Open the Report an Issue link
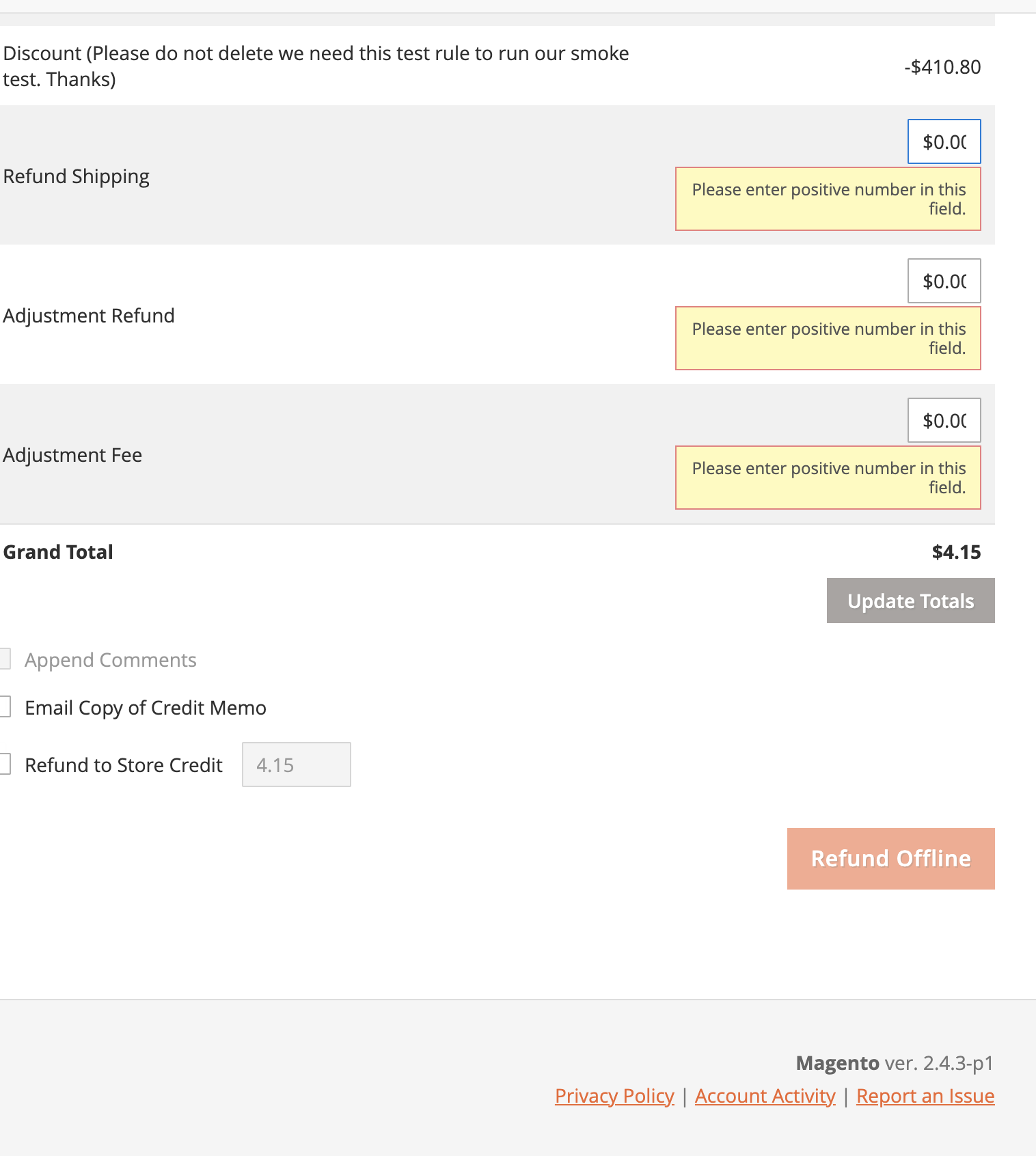Image resolution: width=1036 pixels, height=1156 pixels. 925,1096
